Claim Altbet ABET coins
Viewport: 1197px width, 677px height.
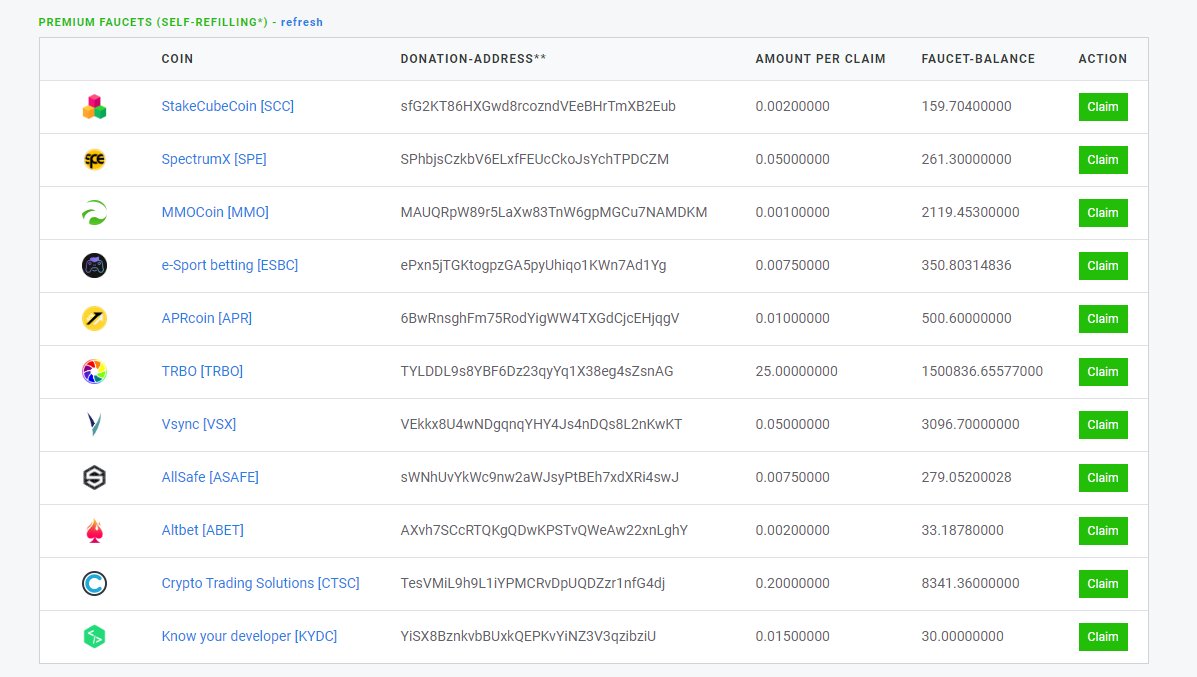(x=1102, y=530)
